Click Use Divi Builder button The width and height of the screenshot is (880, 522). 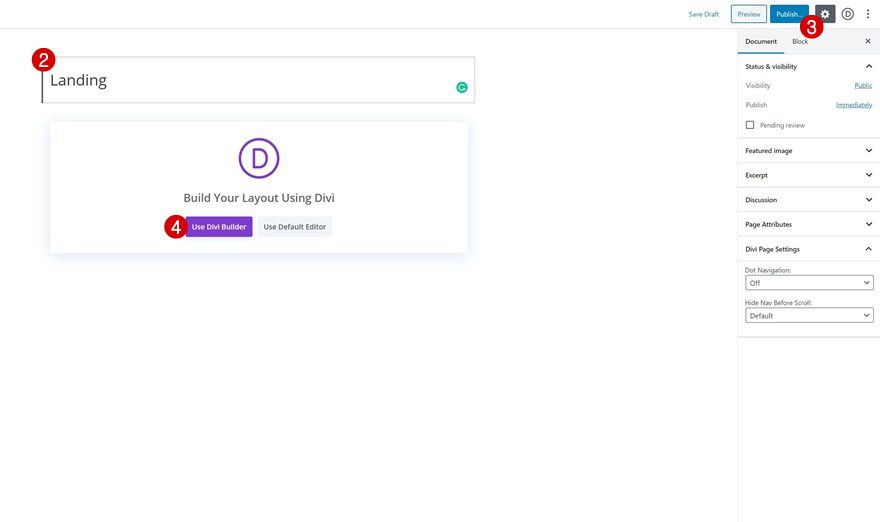tap(219, 227)
